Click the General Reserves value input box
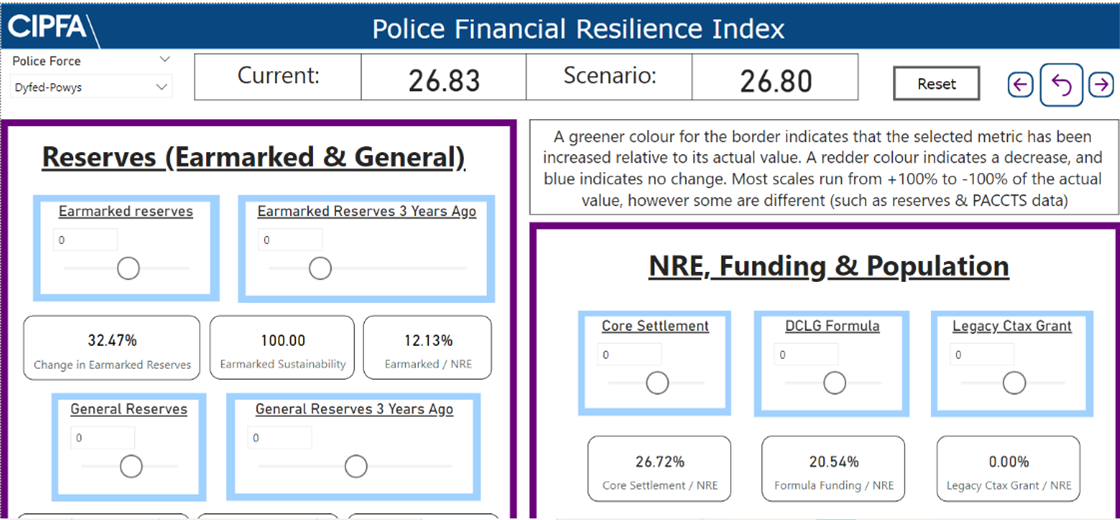The image size is (1120, 520). (x=103, y=438)
